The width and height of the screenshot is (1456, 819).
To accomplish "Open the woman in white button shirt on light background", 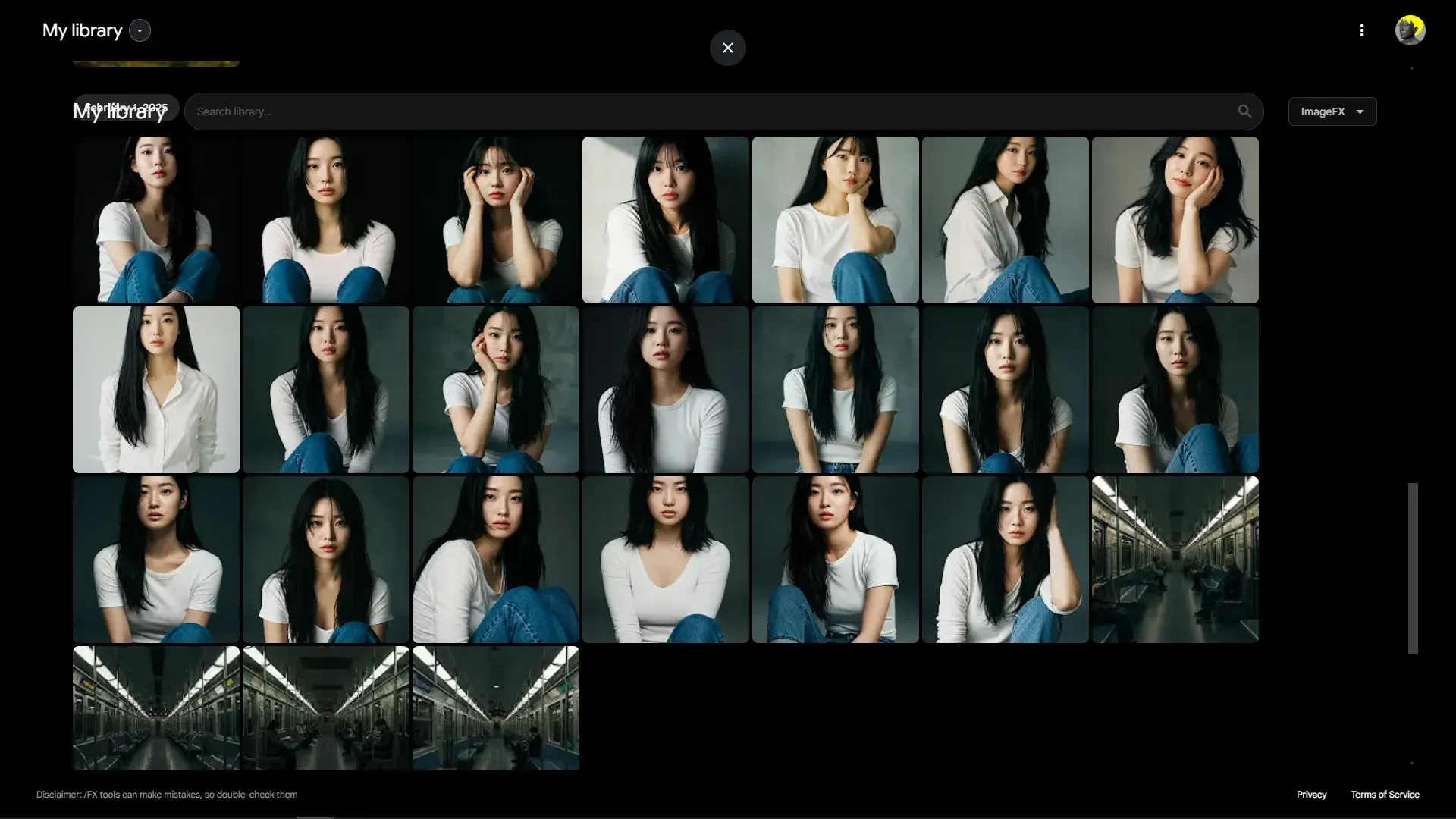I will click(156, 390).
